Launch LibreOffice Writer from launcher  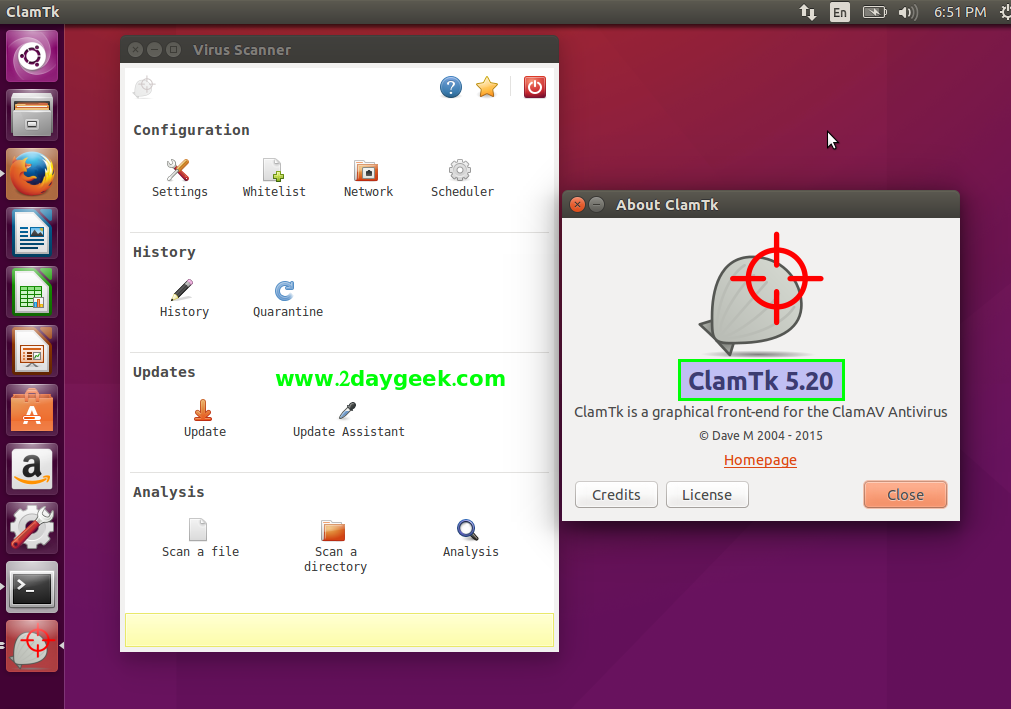(x=32, y=233)
